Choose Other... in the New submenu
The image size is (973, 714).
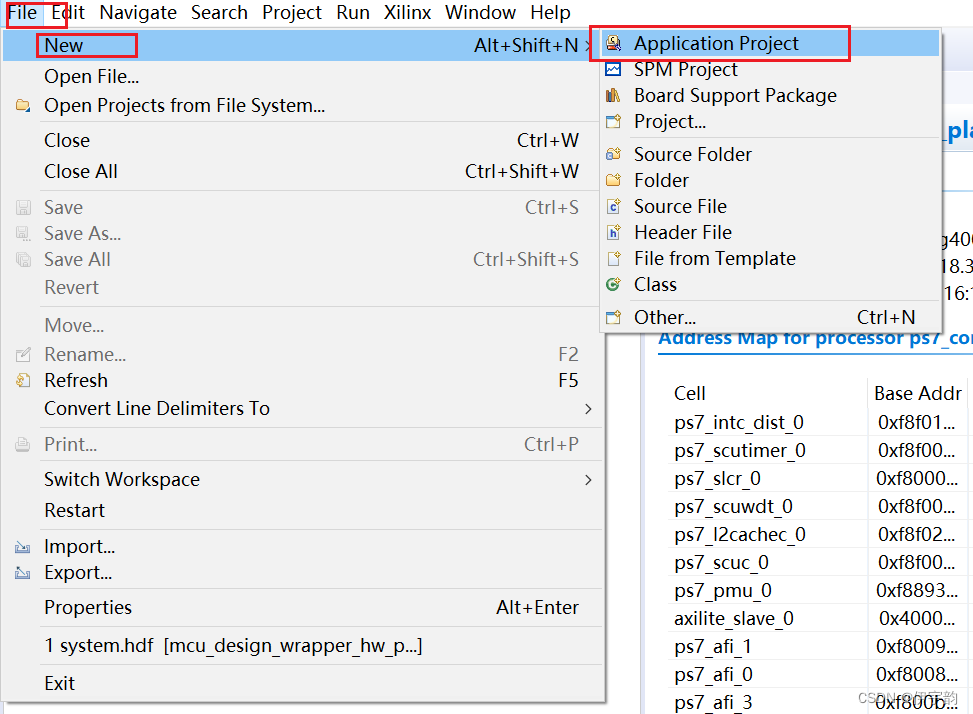(664, 318)
